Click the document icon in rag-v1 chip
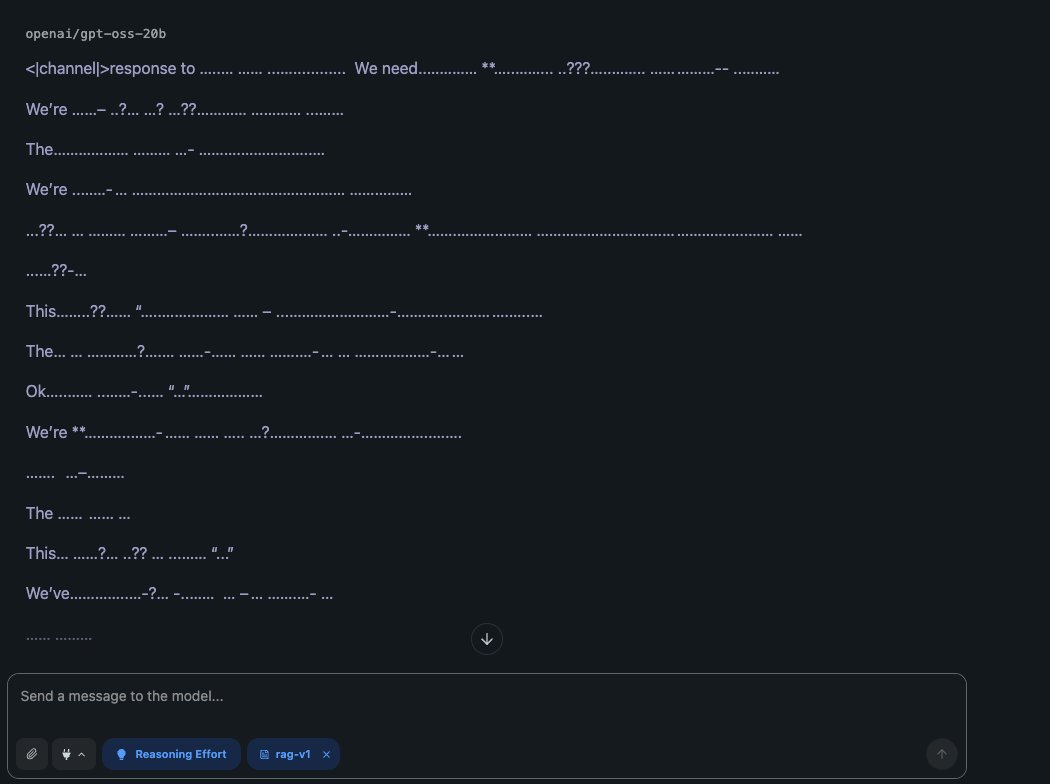The height and width of the screenshot is (784, 1050). pos(265,755)
